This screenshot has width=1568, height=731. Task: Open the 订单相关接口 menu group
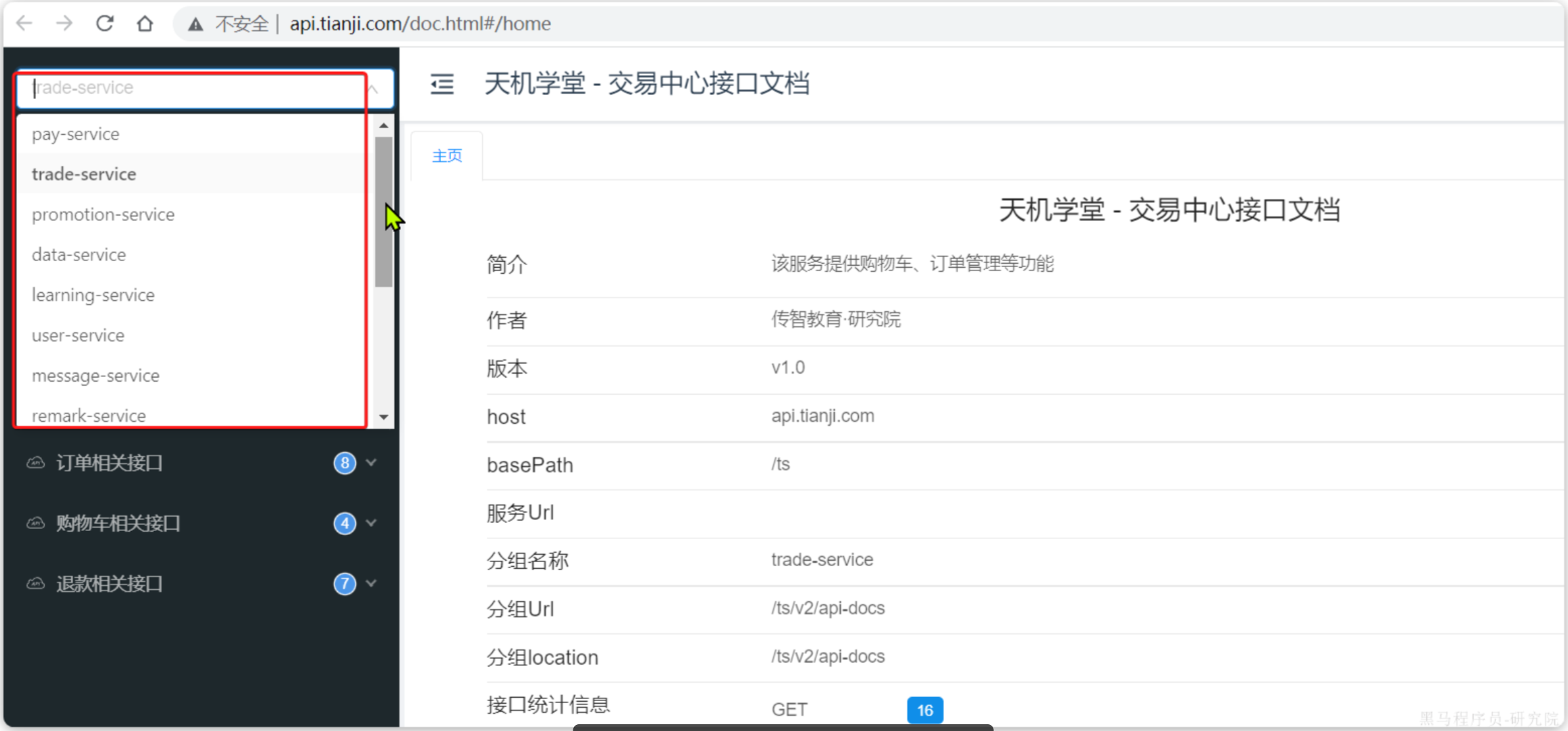[202, 463]
